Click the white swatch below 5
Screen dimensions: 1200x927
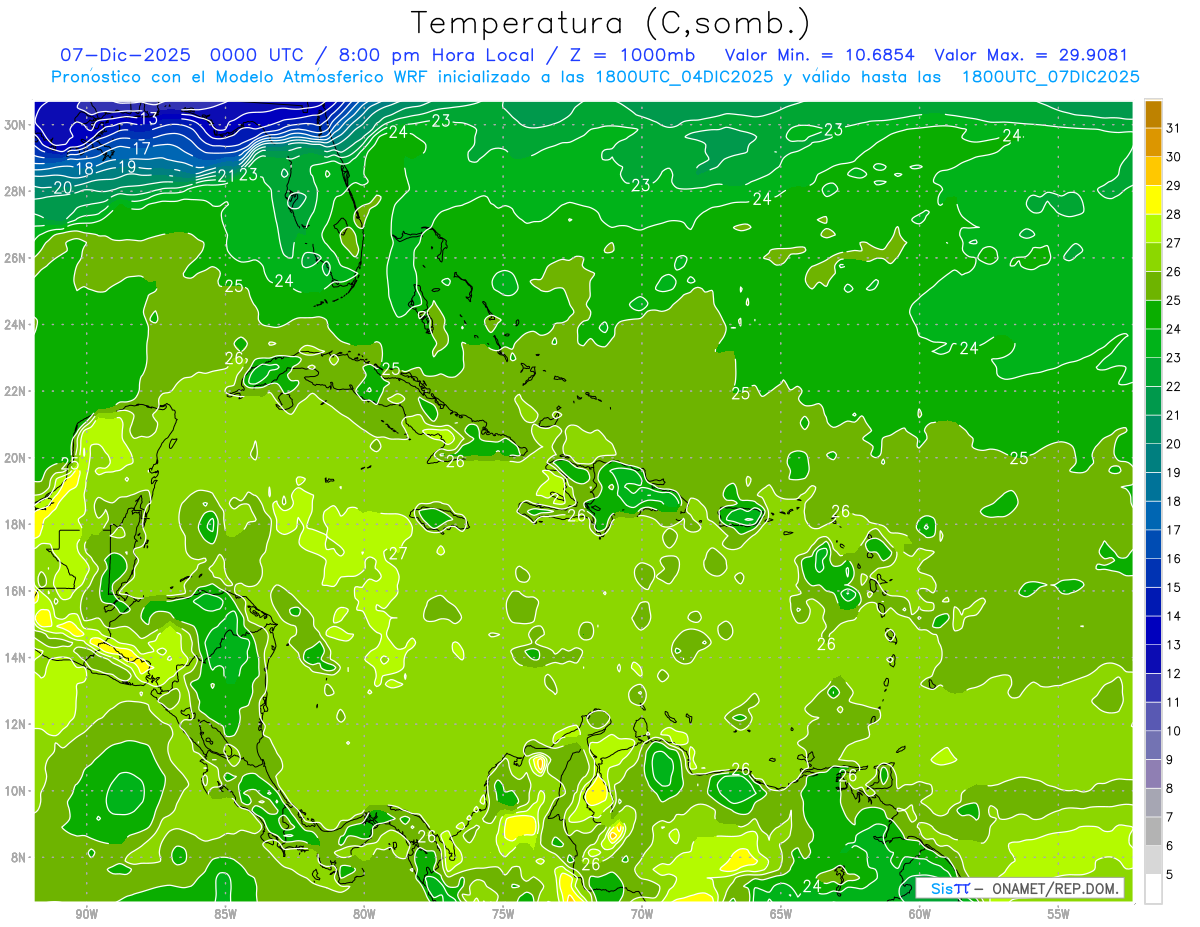tap(1153, 889)
